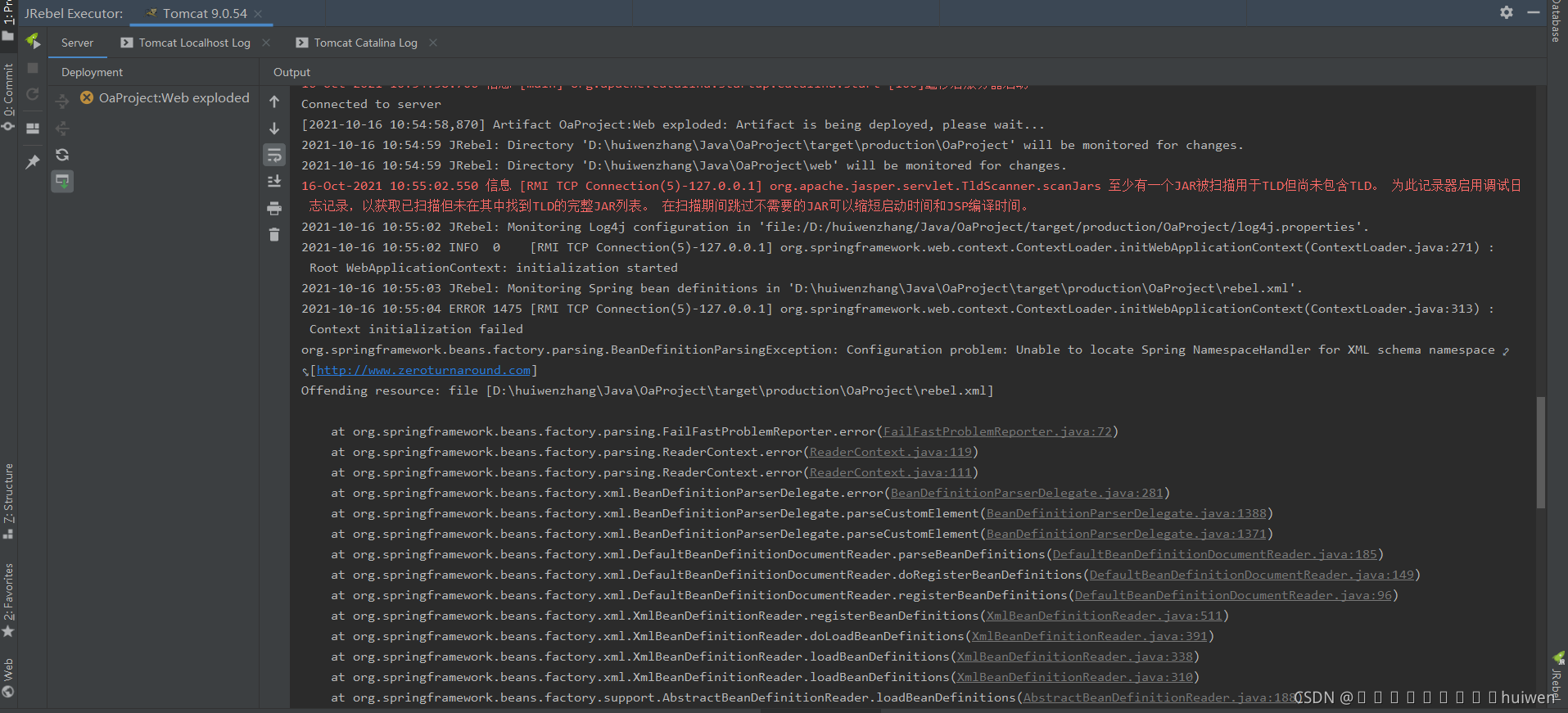Click the 'Connected to server' output line

pos(371,104)
